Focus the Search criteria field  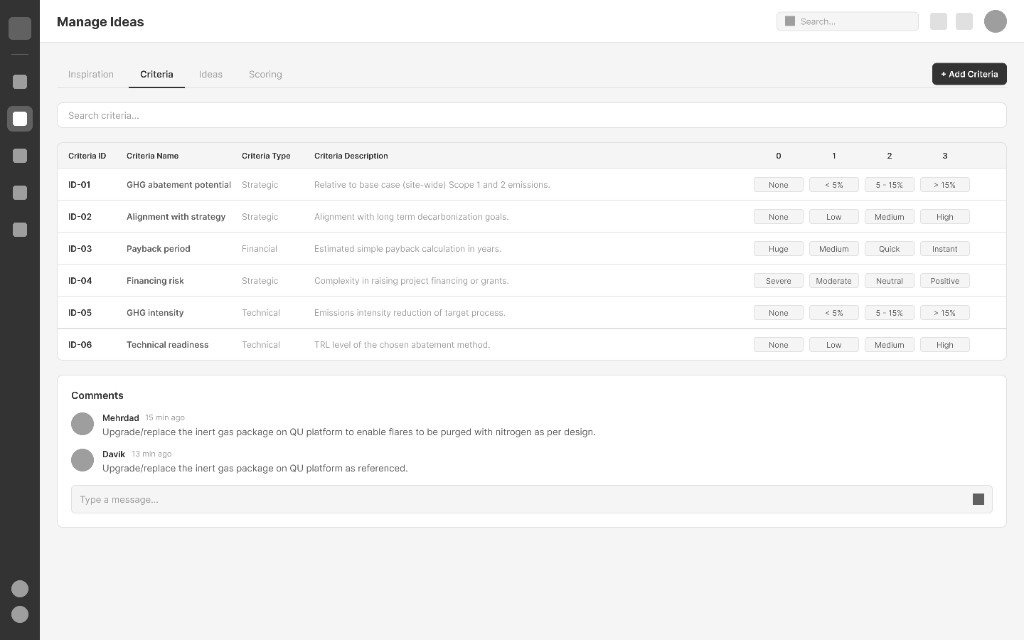(x=532, y=116)
